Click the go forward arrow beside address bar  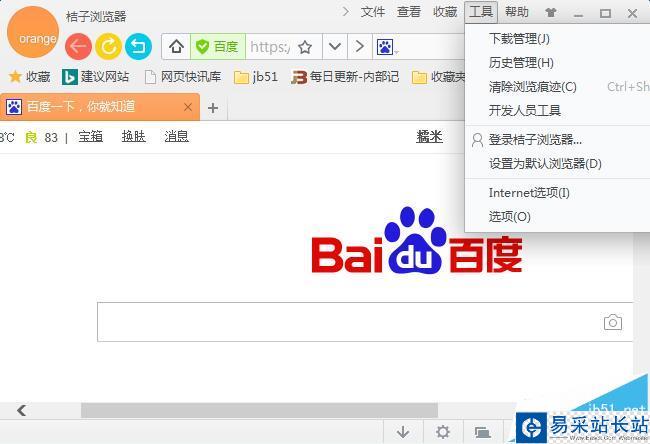[360, 46]
